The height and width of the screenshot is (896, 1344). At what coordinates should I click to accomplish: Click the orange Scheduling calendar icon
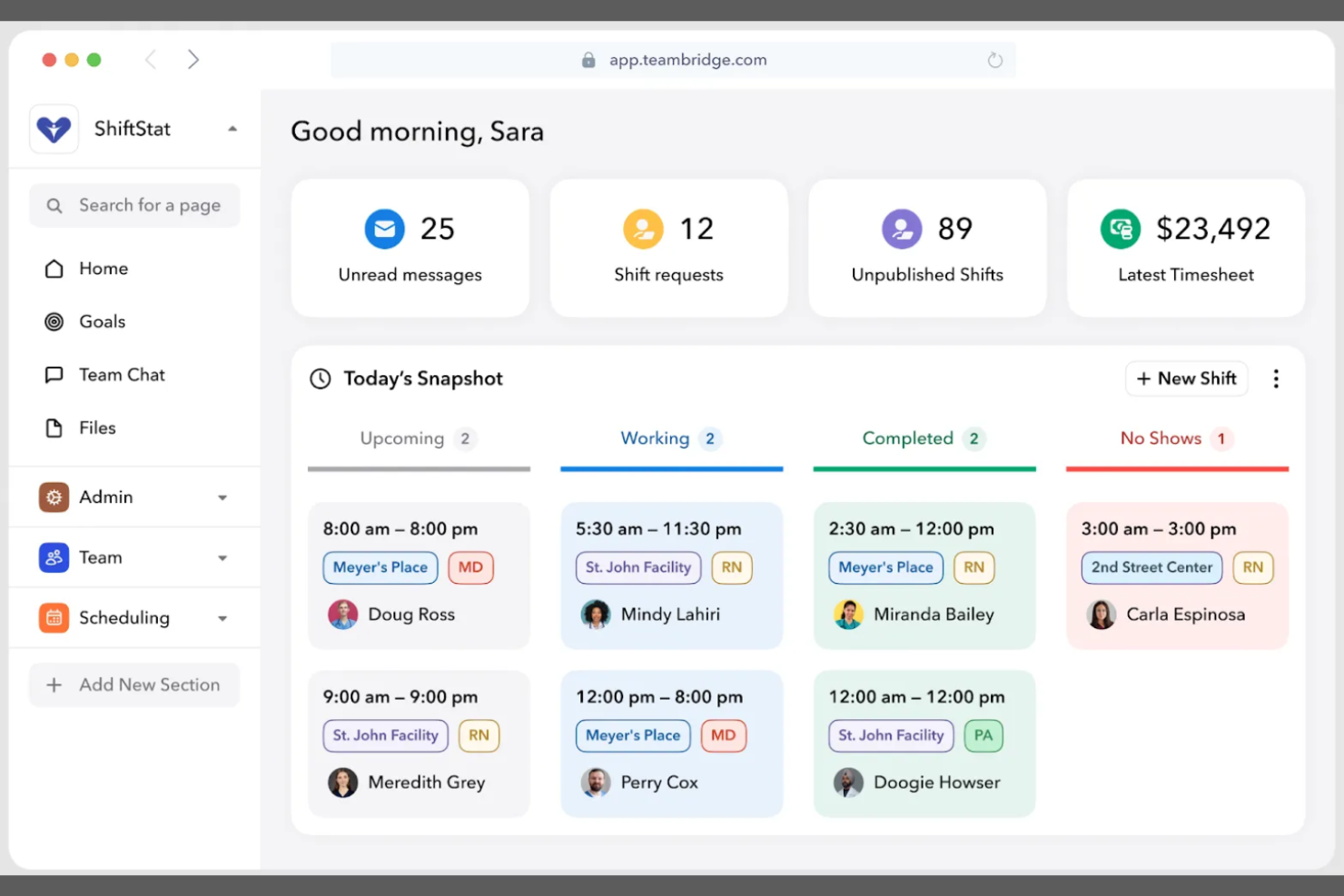(x=54, y=618)
